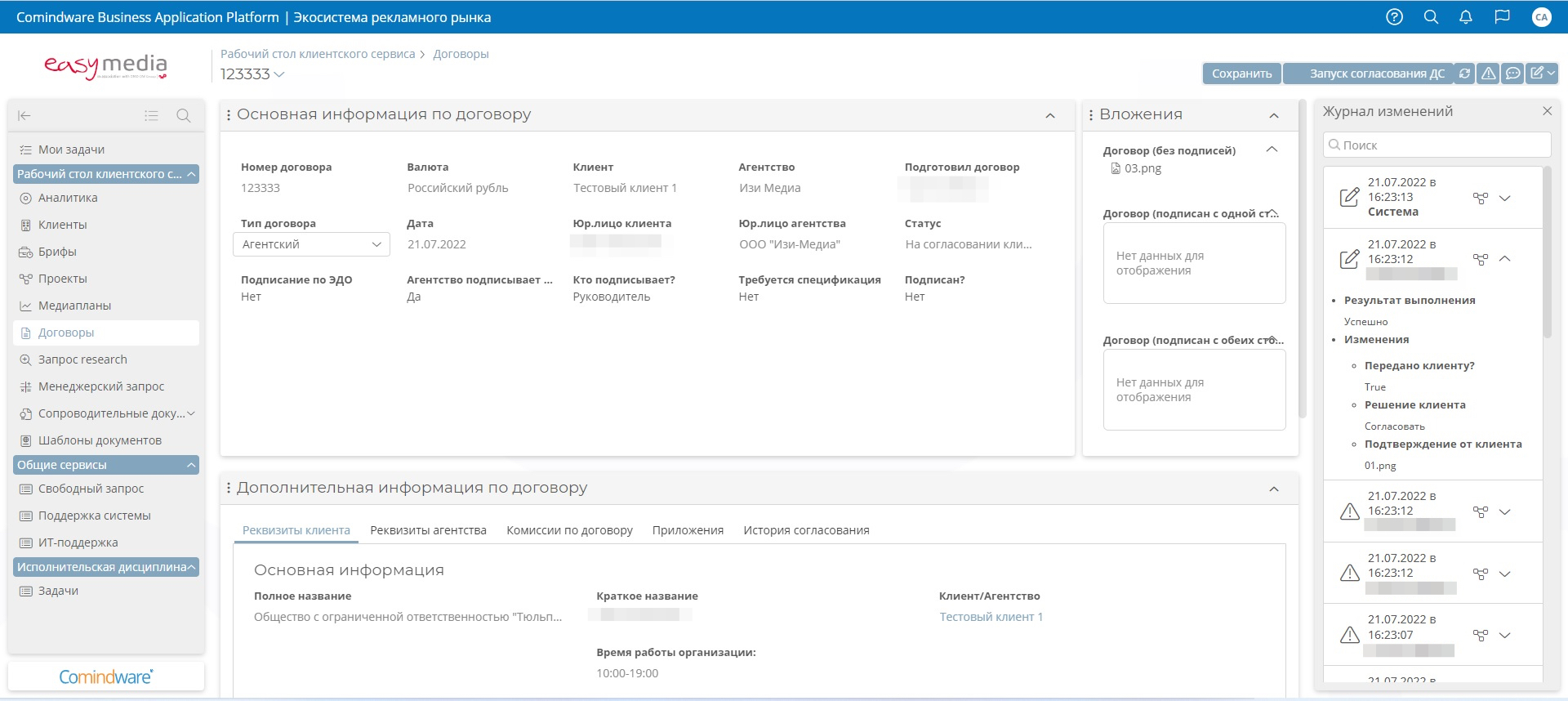Collapse the expanded 16:23:12 log entry
1568x701 pixels.
tap(1505, 259)
